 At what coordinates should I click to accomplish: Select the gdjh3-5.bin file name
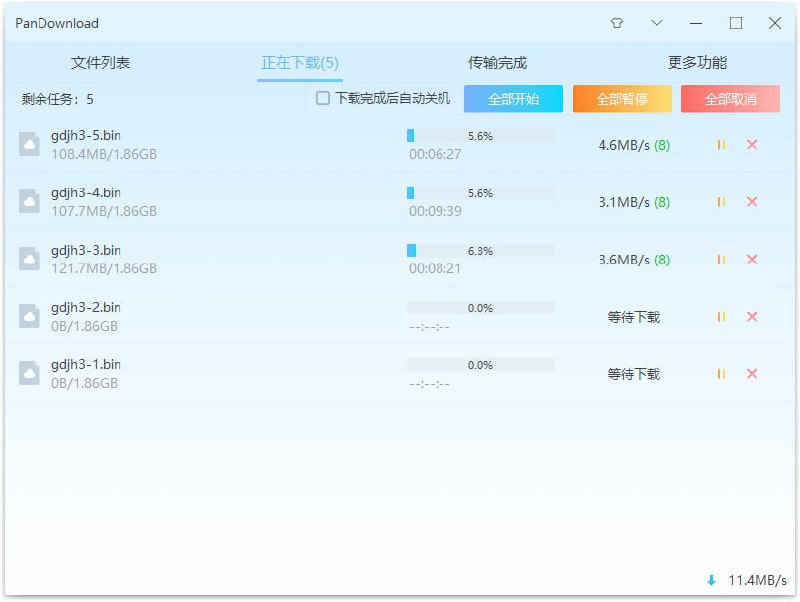coord(86,136)
